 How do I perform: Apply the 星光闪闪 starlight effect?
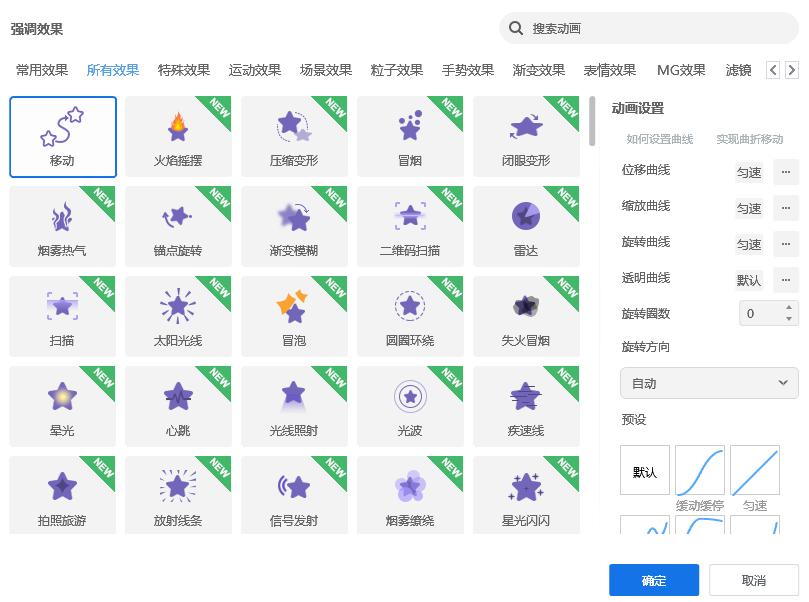click(x=525, y=495)
